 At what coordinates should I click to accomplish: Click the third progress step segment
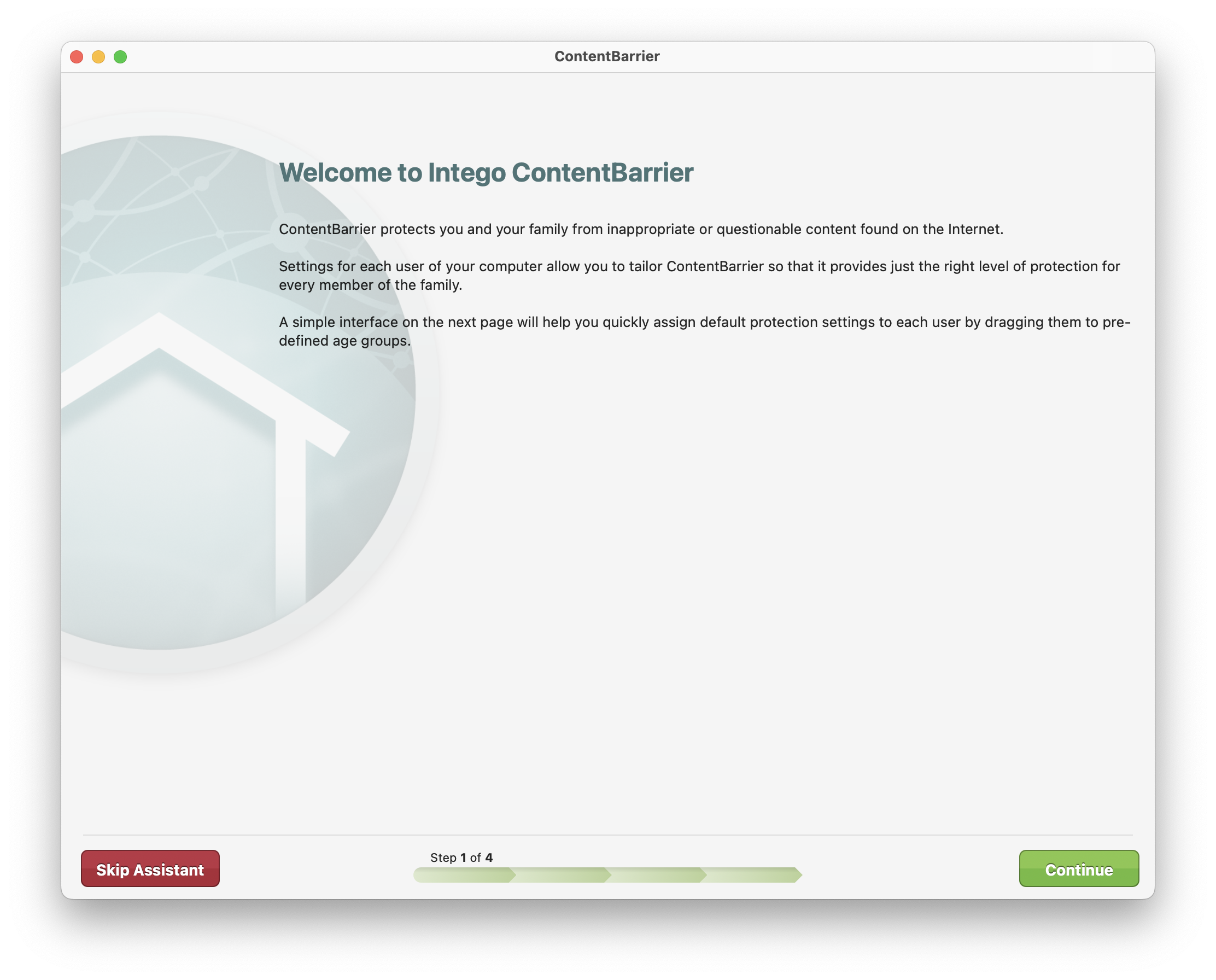656,875
